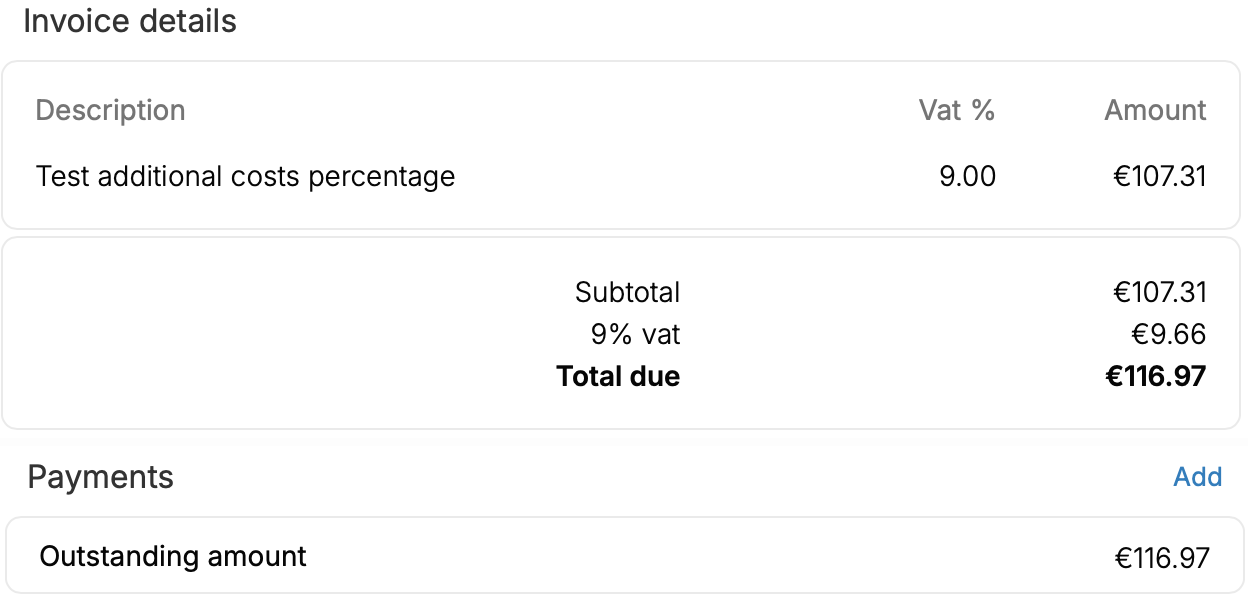1248x610 pixels.
Task: Click the €9.66 vat amount
Action: 1169,334
